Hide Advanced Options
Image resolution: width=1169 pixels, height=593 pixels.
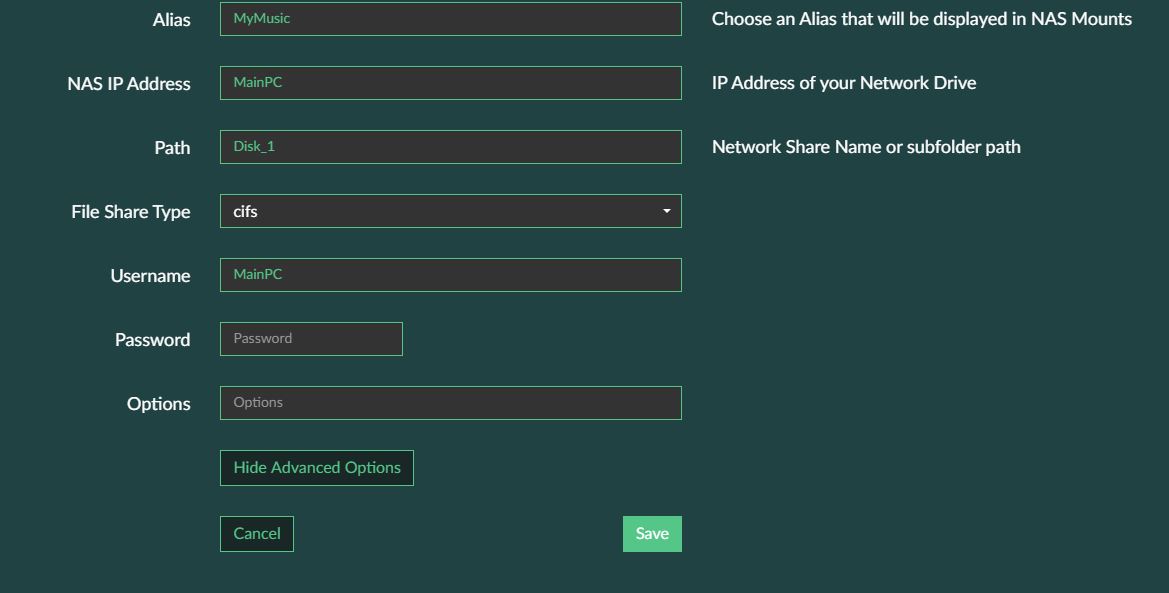point(316,468)
